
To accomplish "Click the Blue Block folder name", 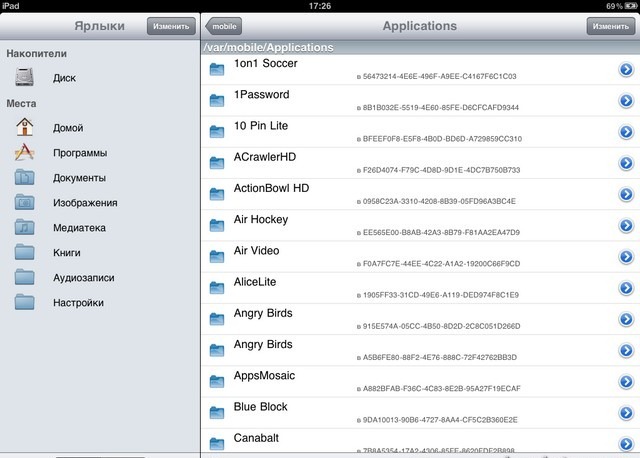I will 260,407.
